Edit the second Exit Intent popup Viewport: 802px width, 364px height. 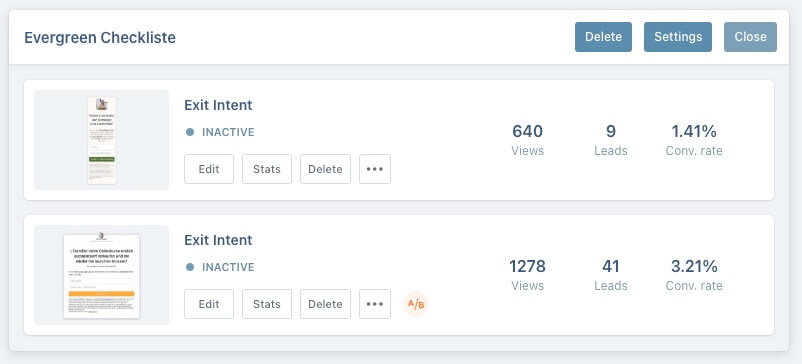pyautogui.click(x=209, y=304)
